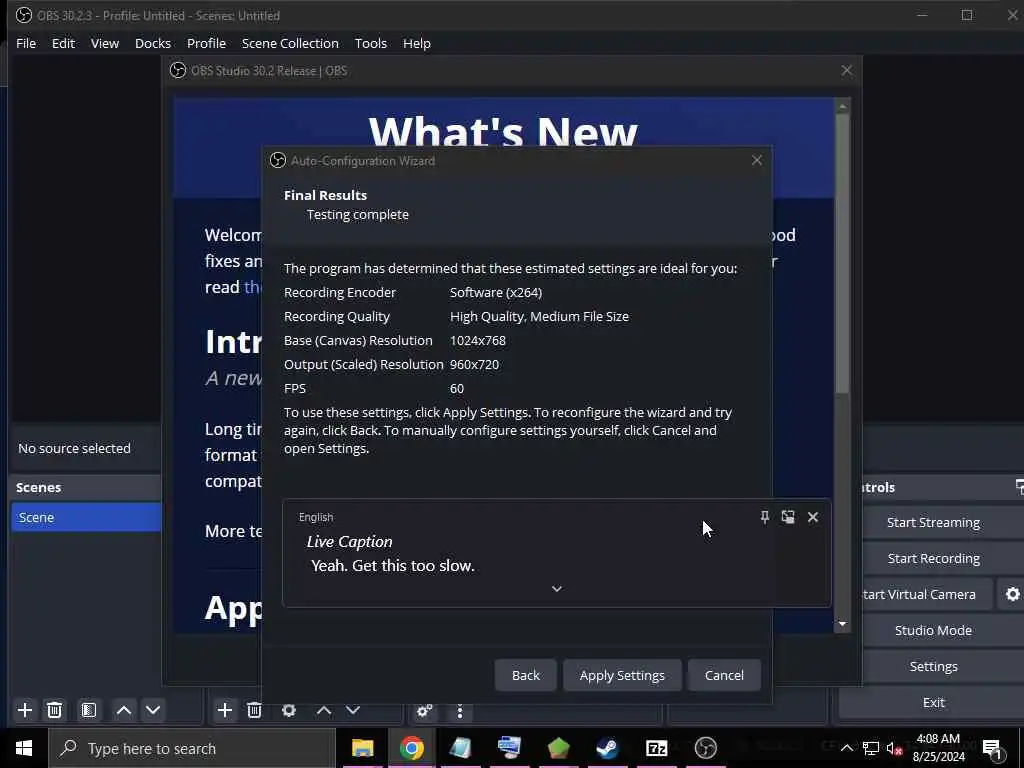Pop out Live Caption window icon
This screenshot has height=768, width=1024.
788,517
